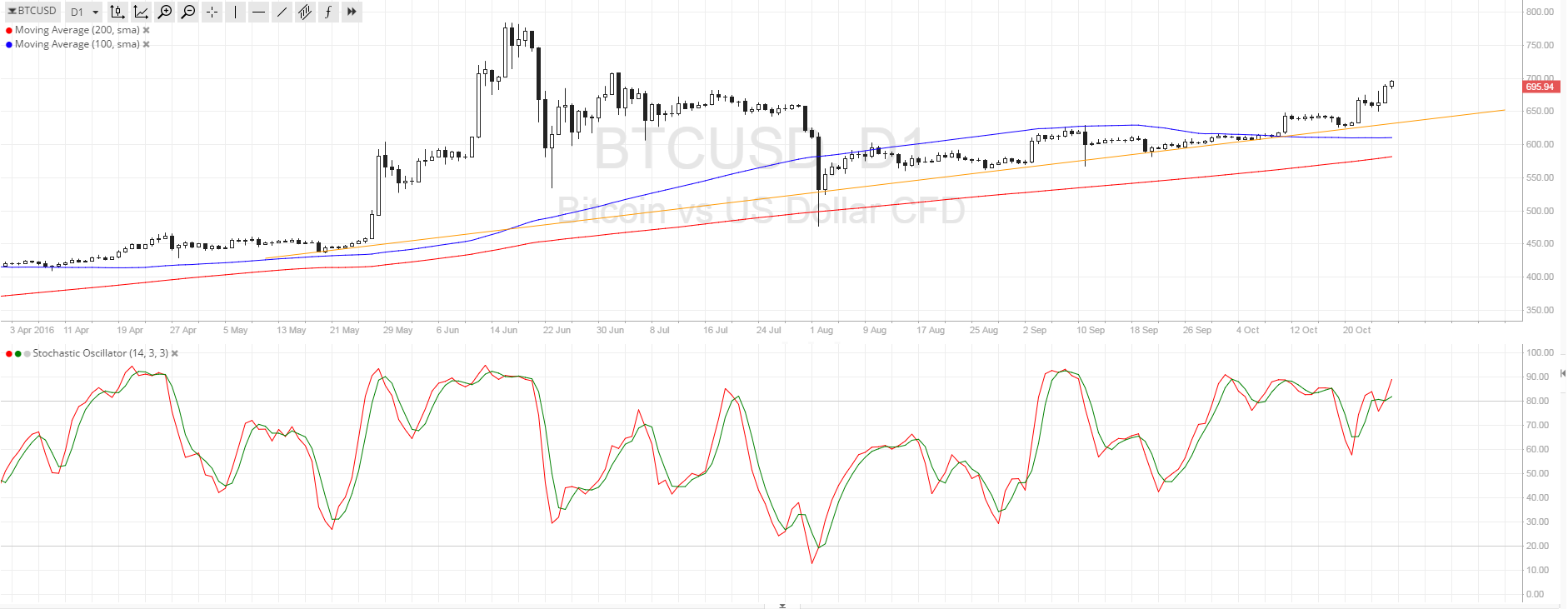Click the 100.00 oscillator axis label
The width and height of the screenshot is (1568, 609).
click(x=1540, y=352)
